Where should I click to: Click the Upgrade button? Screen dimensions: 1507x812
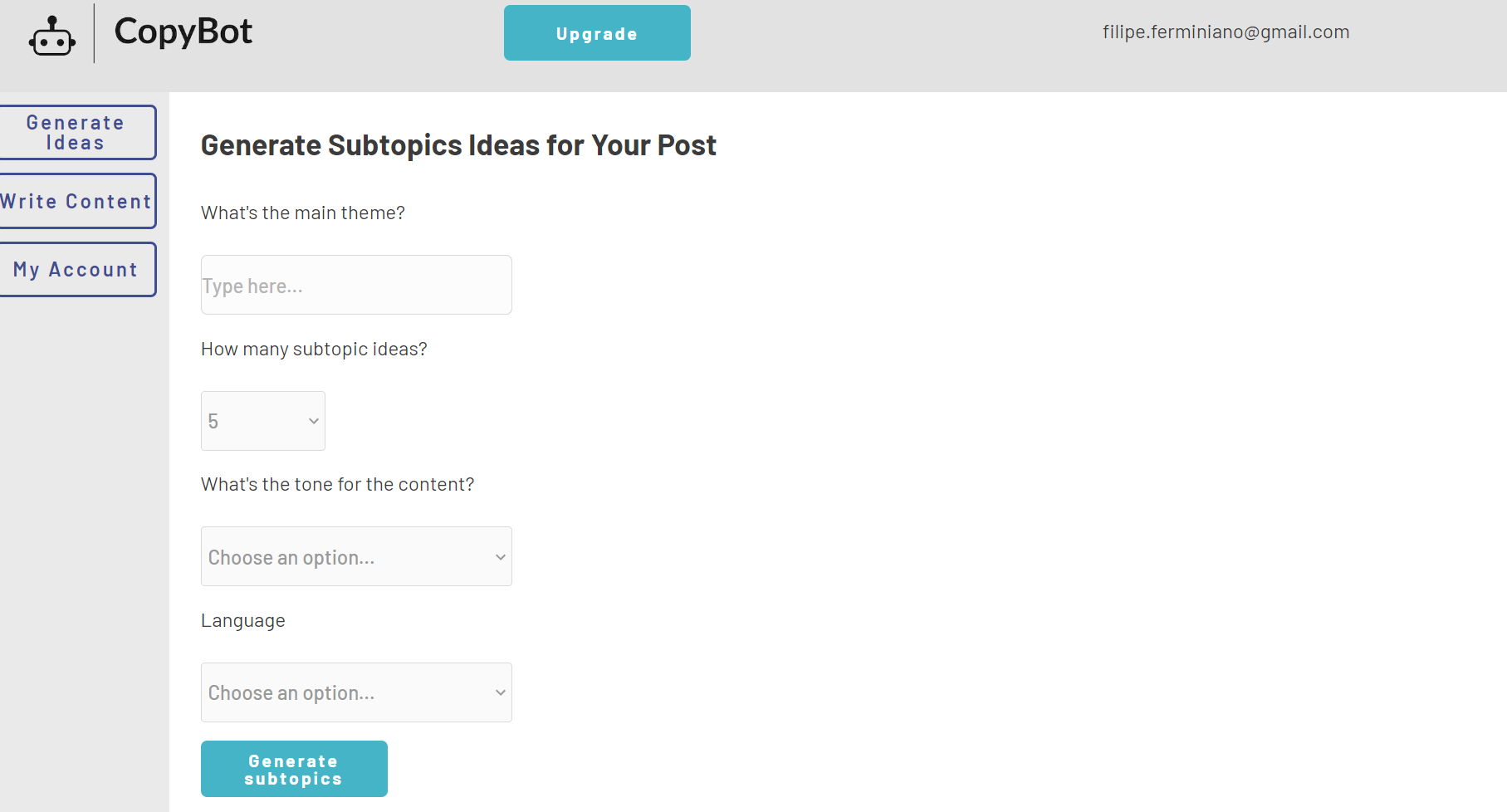597,33
